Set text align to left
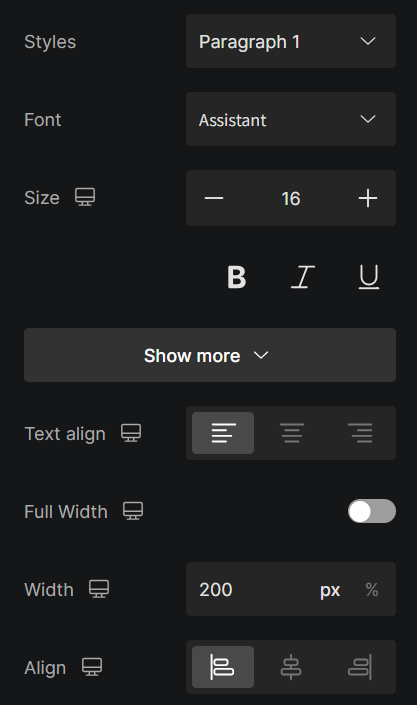 [223, 433]
